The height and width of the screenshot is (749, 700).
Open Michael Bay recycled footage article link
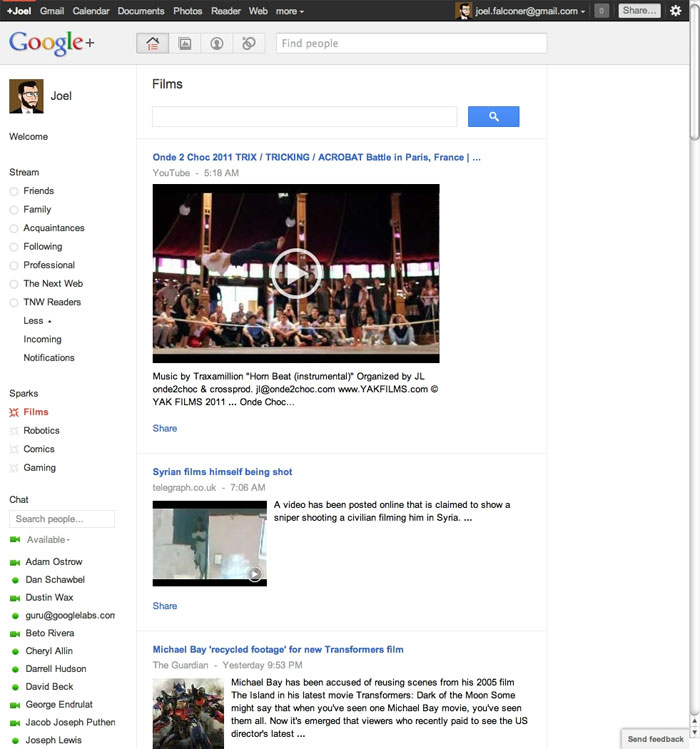[278, 650]
